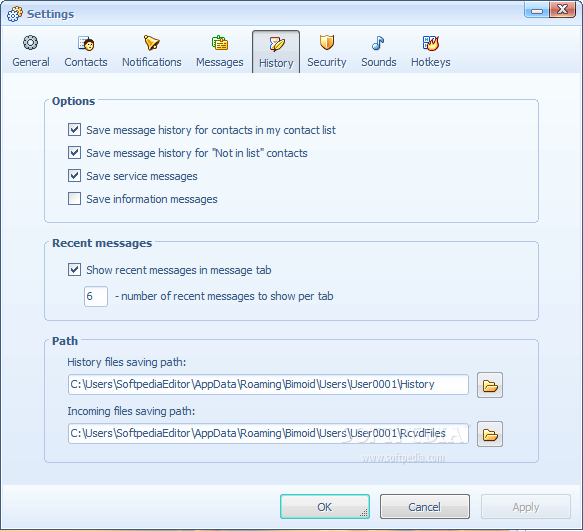Open Notifications bell icon
The width and height of the screenshot is (583, 531).
pos(151,43)
